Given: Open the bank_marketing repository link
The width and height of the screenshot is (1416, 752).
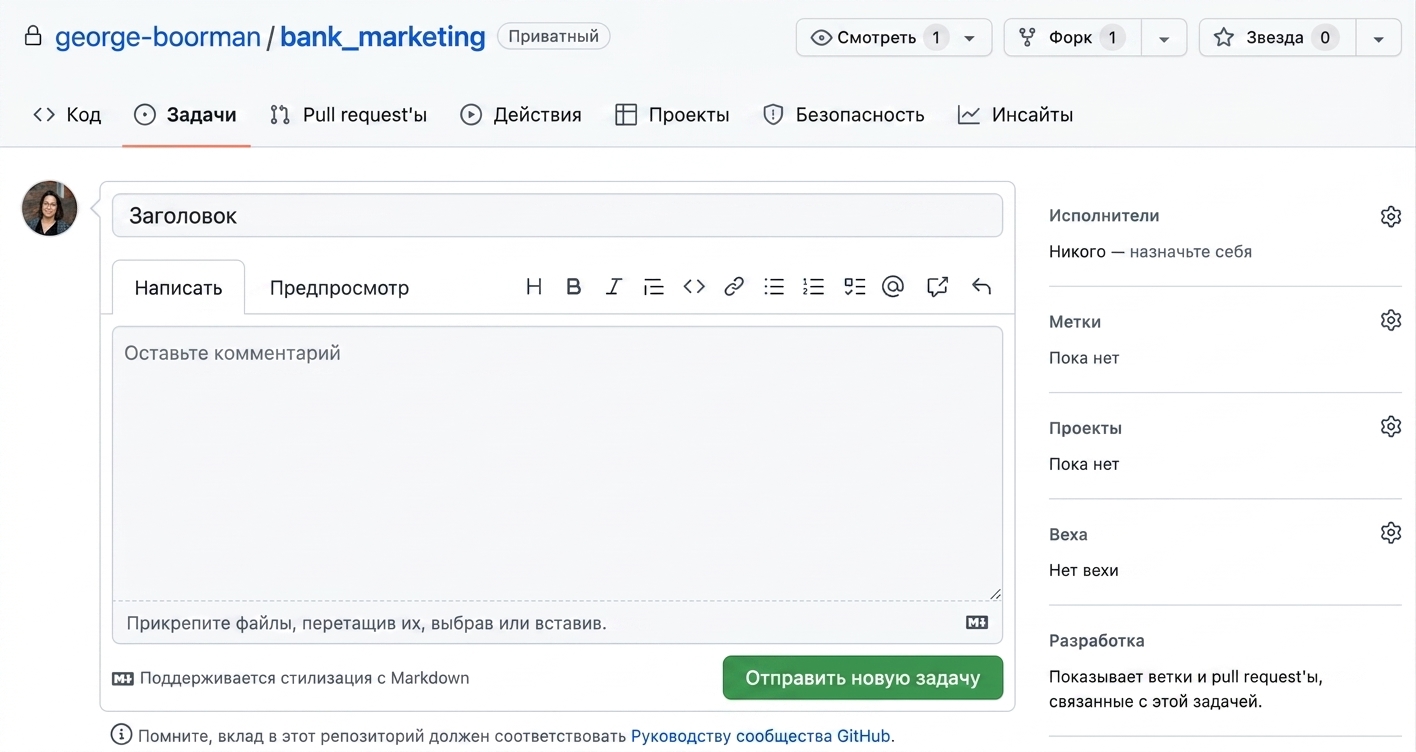Looking at the screenshot, I should pyautogui.click(x=382, y=37).
